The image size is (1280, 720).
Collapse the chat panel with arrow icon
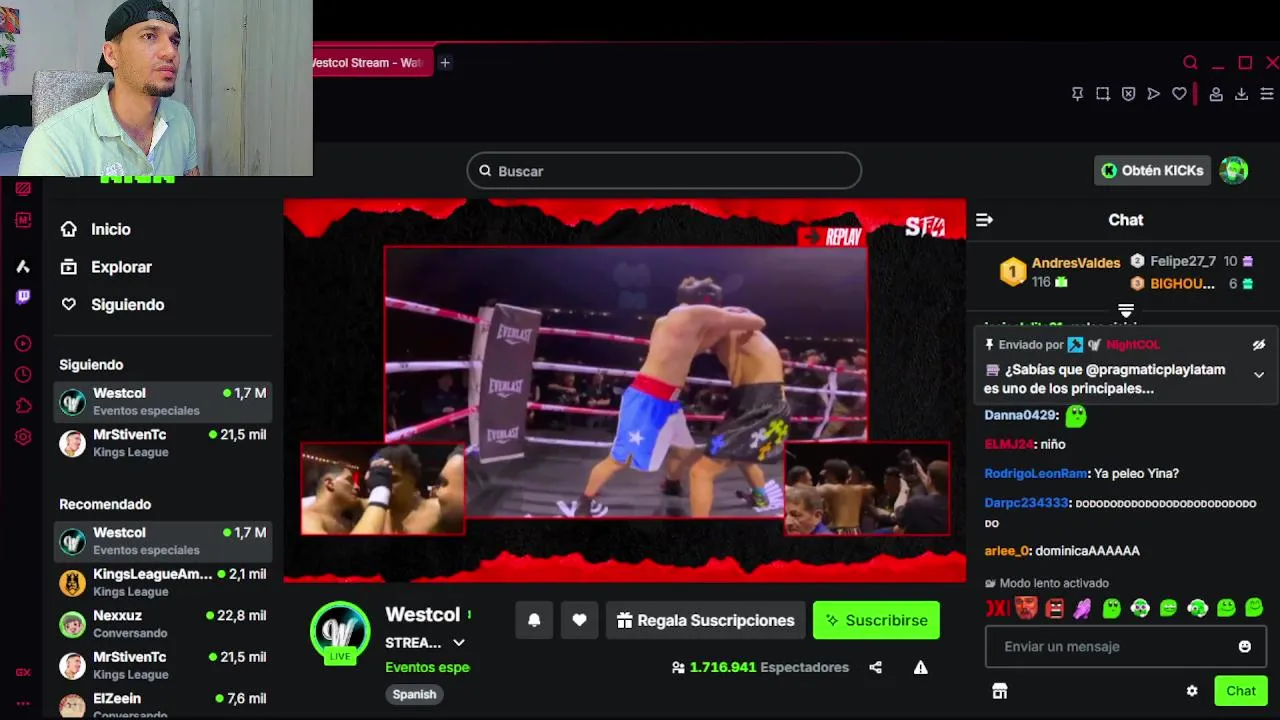click(x=984, y=220)
